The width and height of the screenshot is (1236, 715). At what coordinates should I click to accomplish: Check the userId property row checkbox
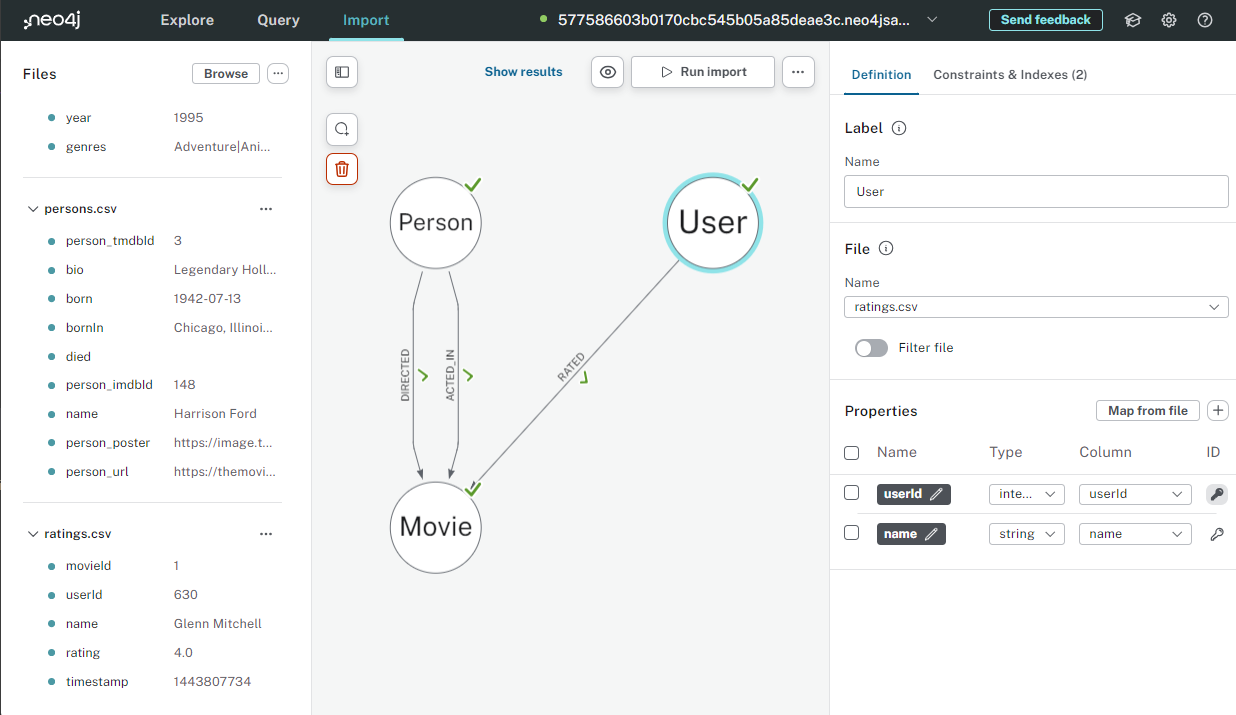point(851,493)
